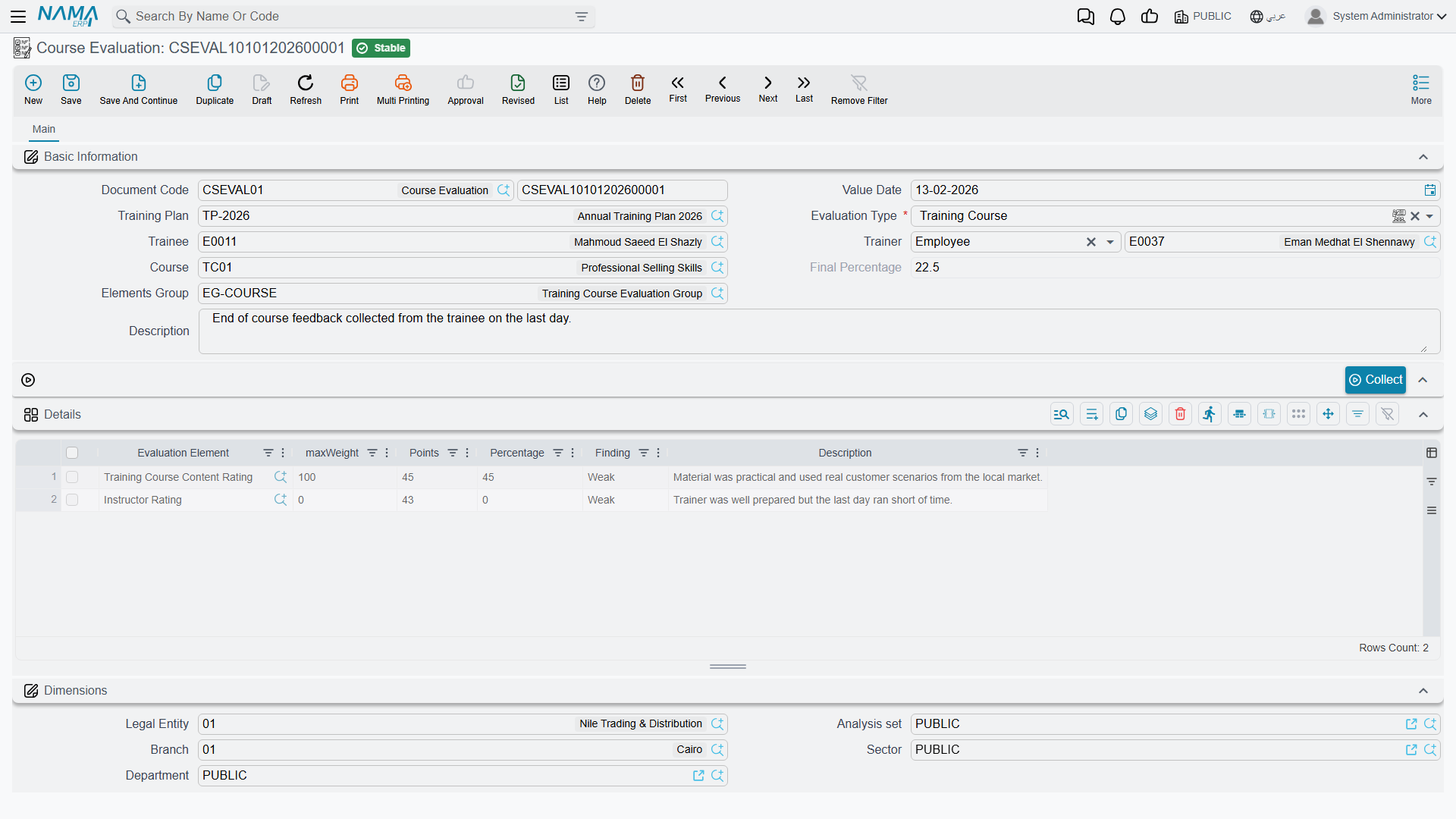Go to First record

tap(678, 88)
